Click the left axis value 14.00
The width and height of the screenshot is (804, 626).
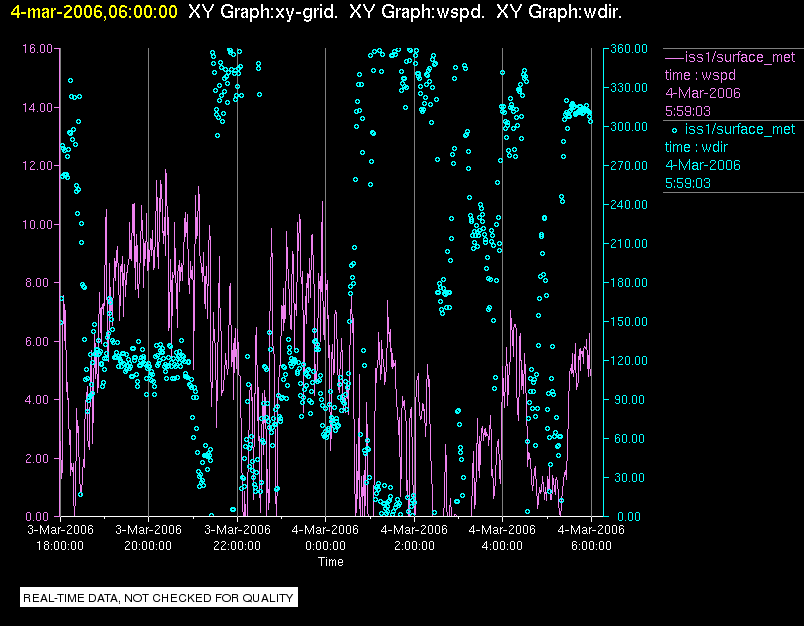[37, 108]
